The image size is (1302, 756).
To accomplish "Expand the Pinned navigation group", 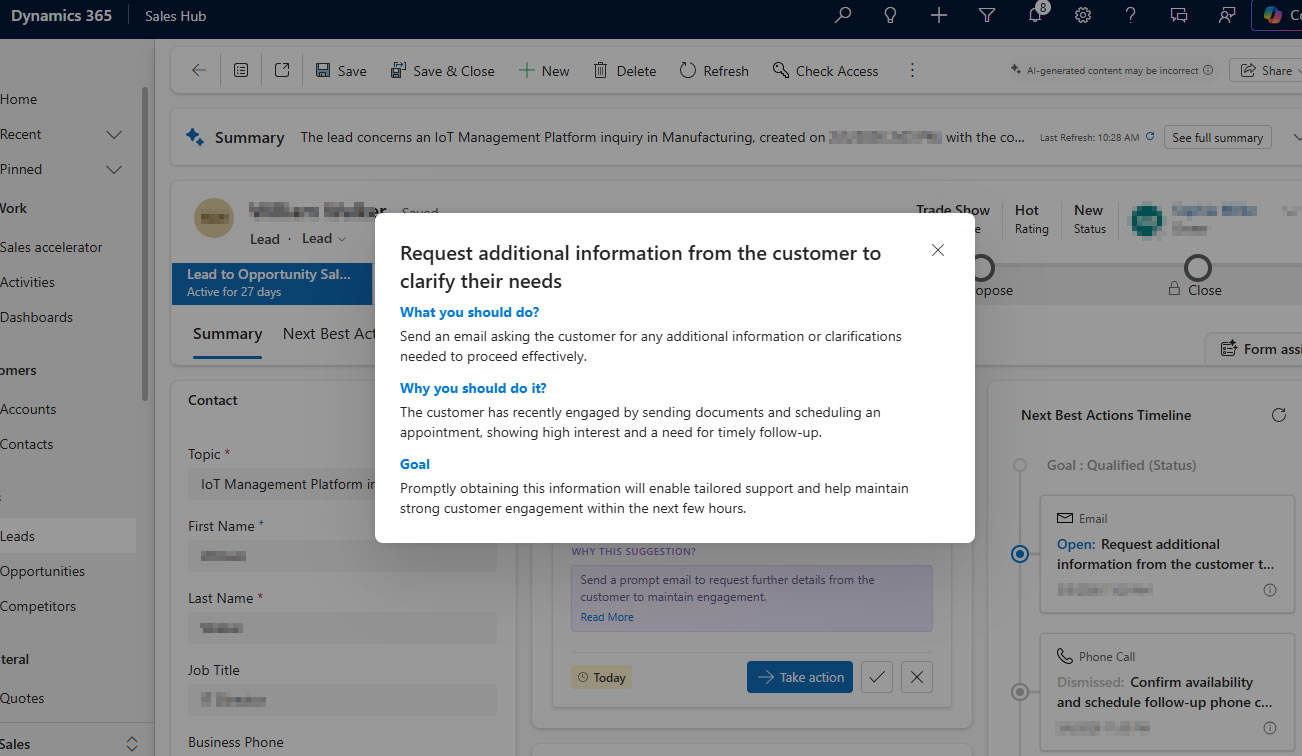I will [114, 169].
